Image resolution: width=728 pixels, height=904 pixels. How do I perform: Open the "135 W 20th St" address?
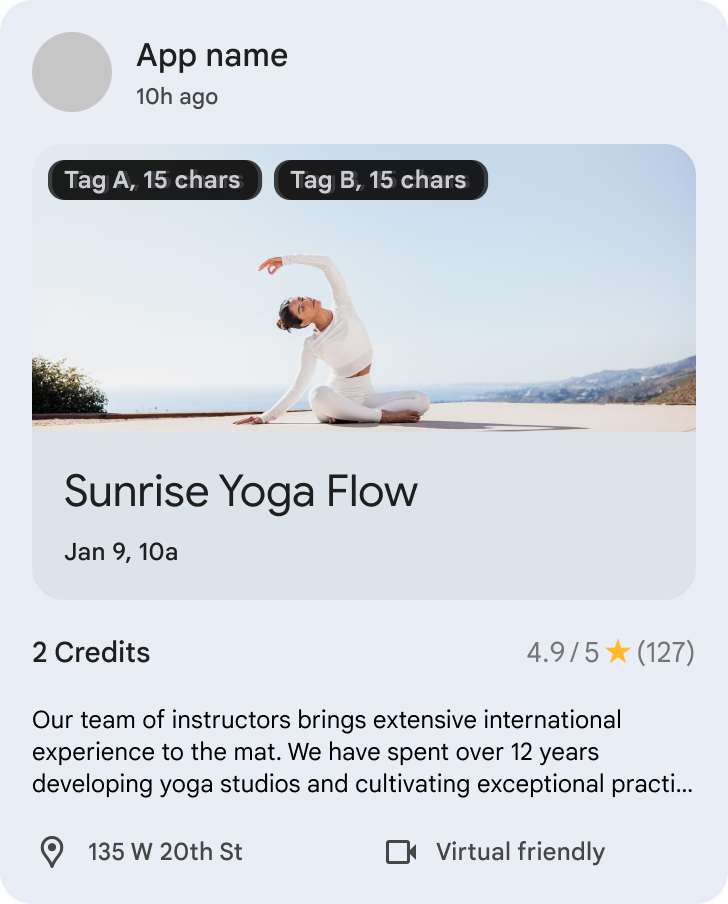point(165,852)
